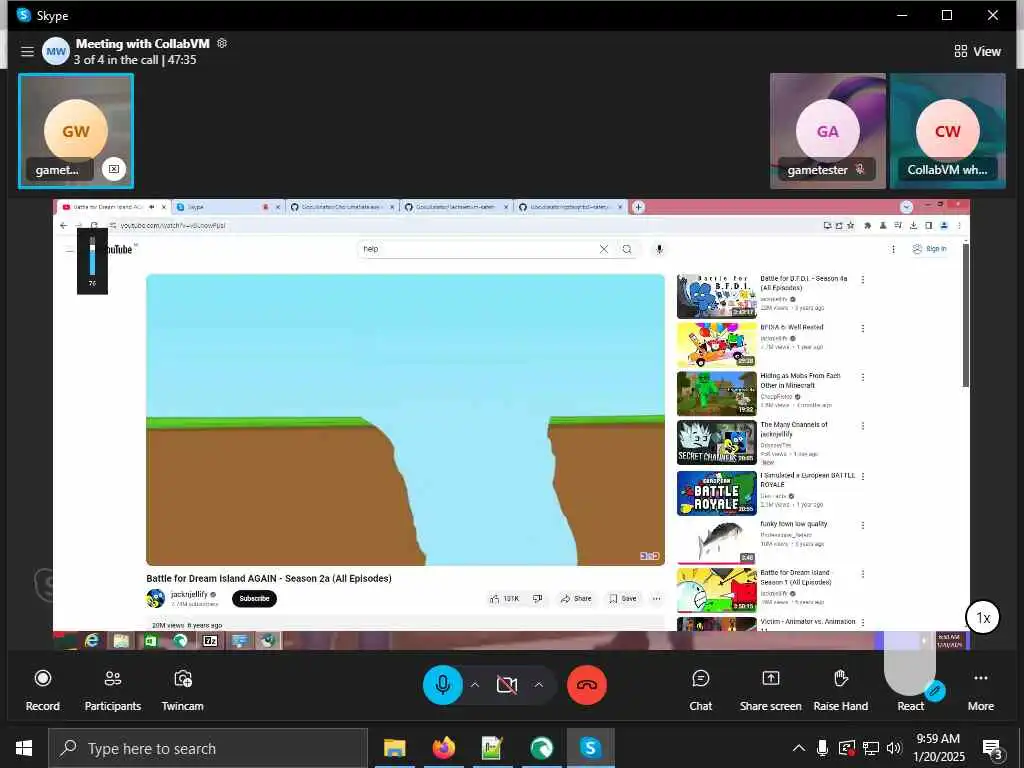Open the View layout options
Viewport: 1024px width, 768px height.
coord(977,51)
